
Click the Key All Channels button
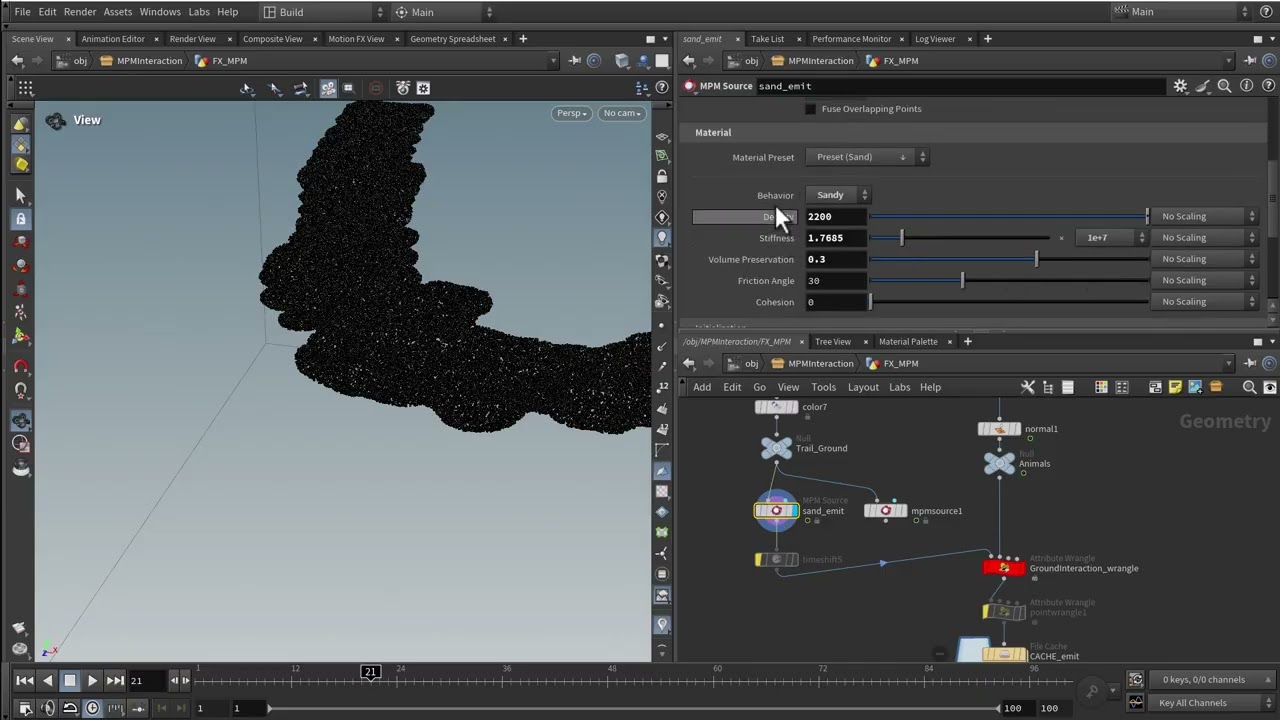[x=1192, y=703]
